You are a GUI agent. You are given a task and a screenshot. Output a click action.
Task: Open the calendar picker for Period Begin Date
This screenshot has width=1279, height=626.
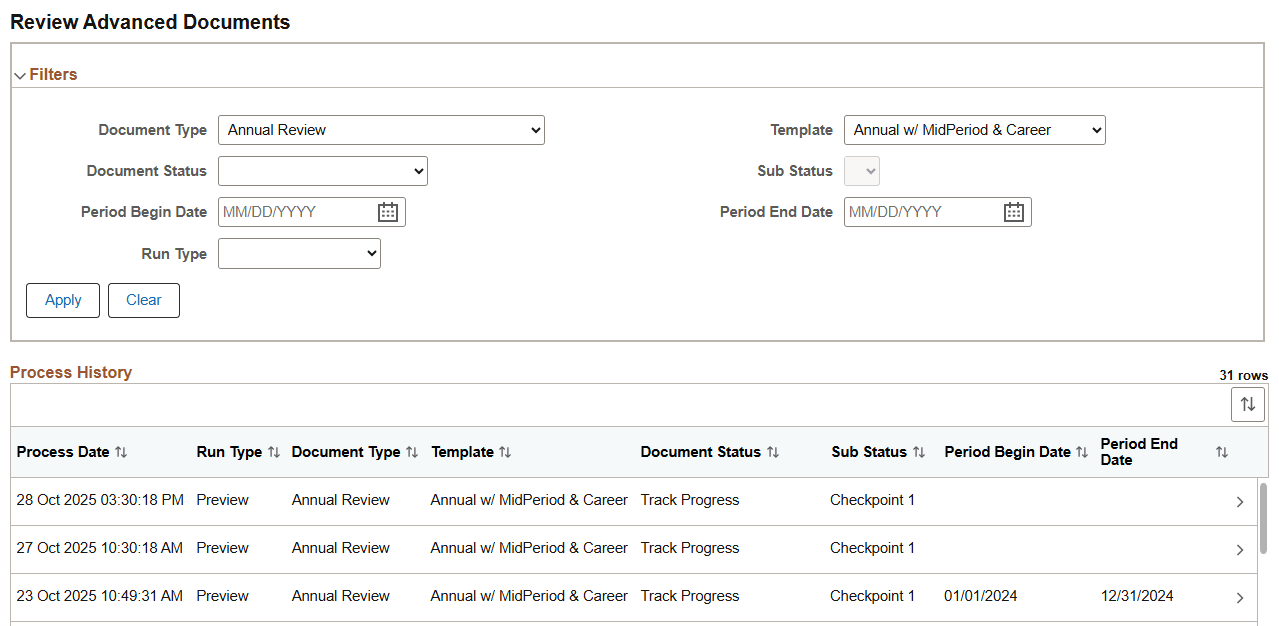click(388, 211)
